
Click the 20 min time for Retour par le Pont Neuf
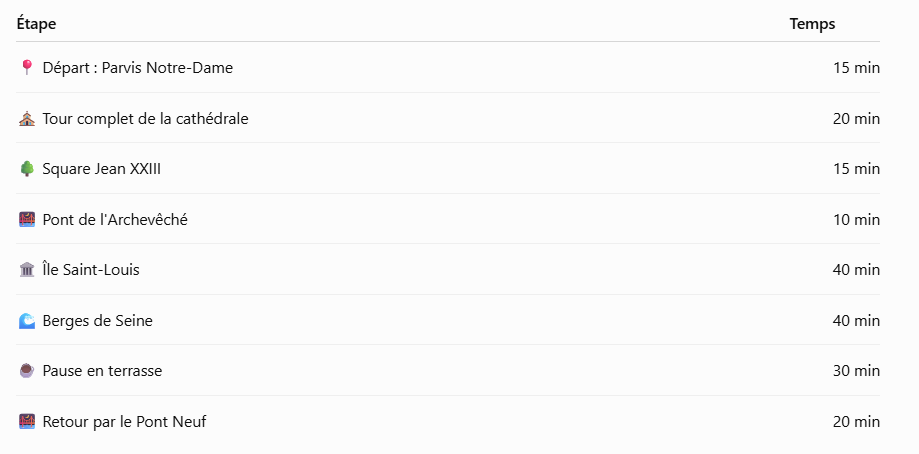[x=856, y=422]
